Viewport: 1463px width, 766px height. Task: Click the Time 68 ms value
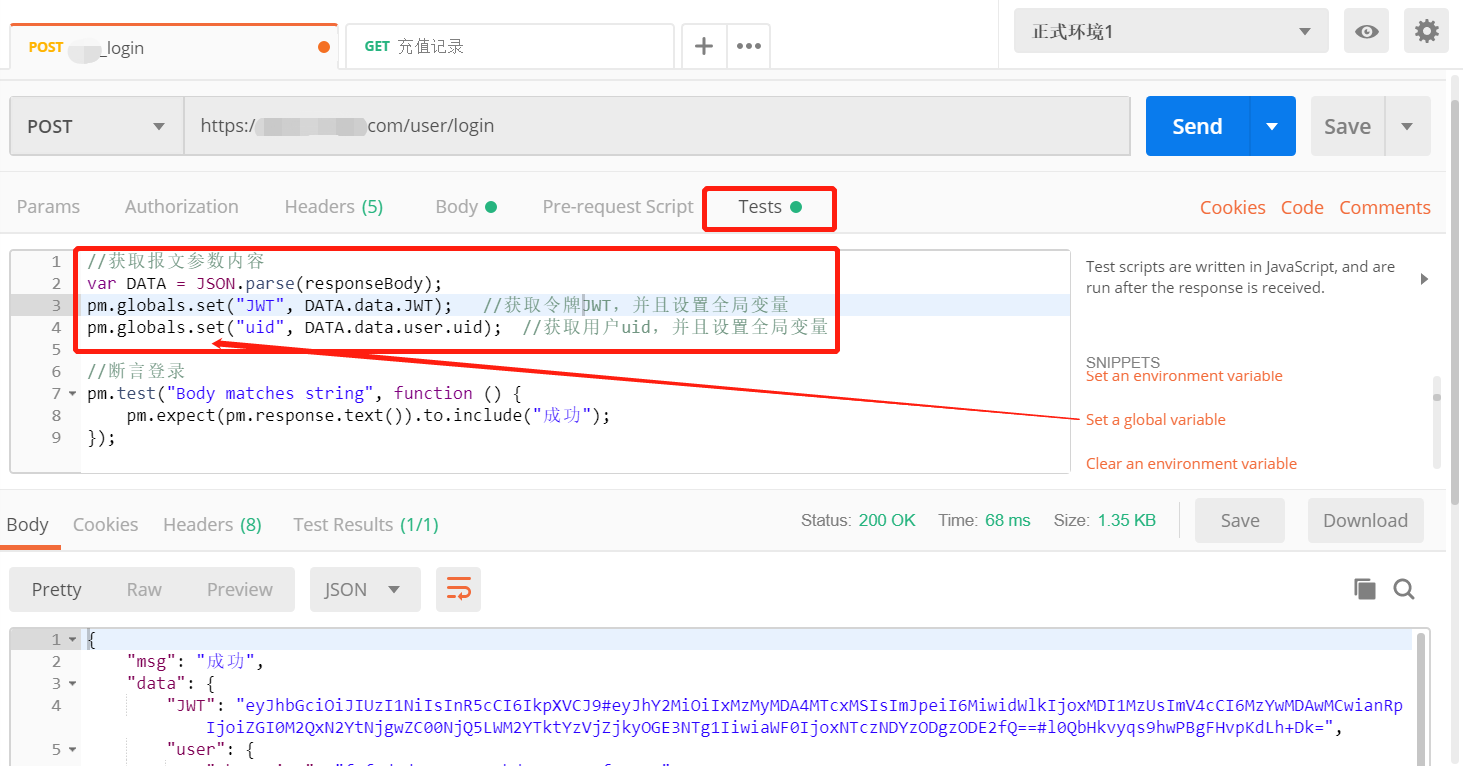[1007, 520]
